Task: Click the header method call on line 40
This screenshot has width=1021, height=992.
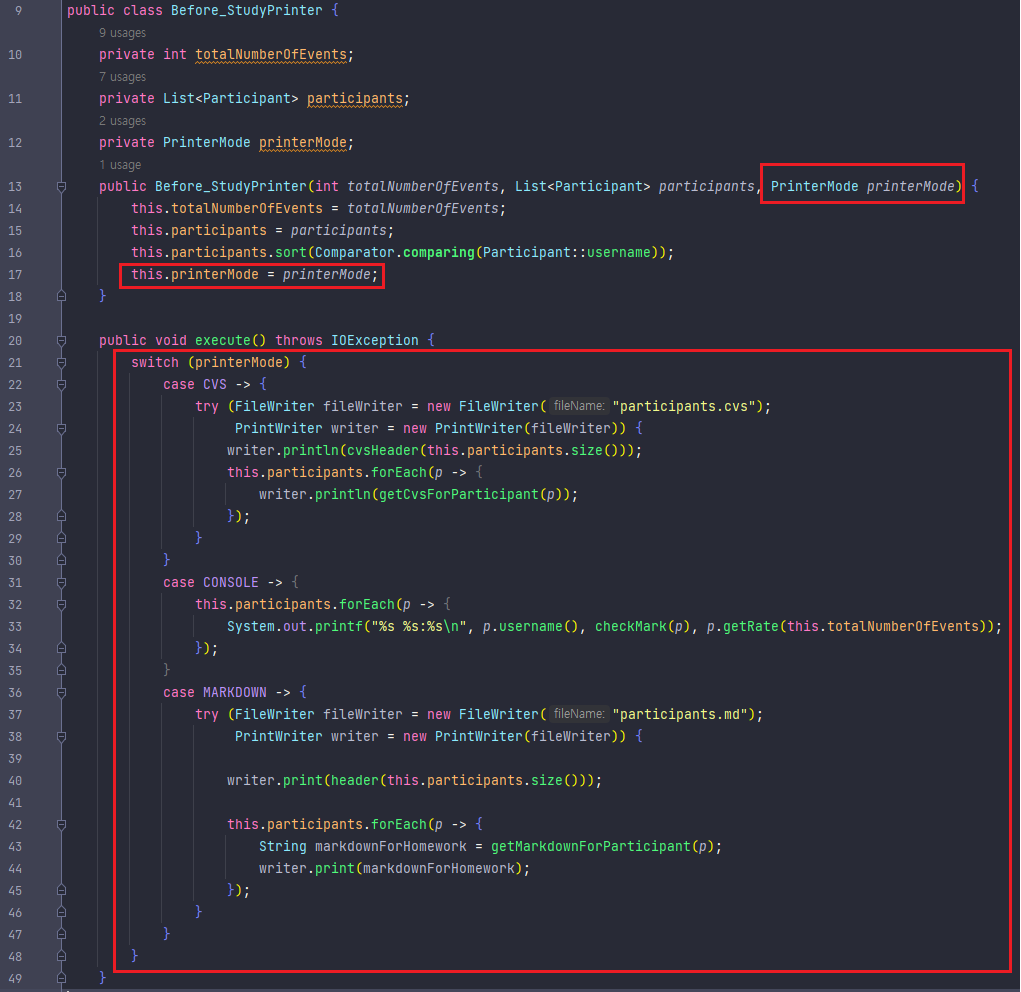Action: click(x=355, y=781)
